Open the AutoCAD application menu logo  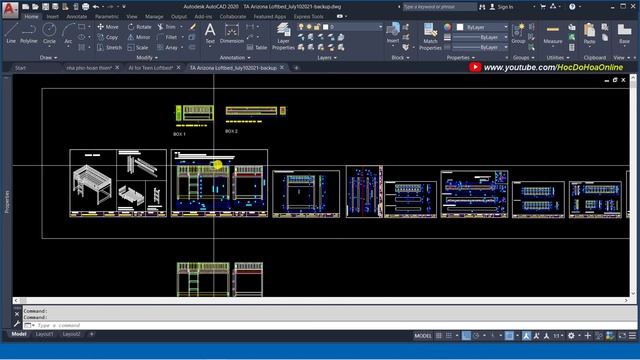(x=10, y=10)
